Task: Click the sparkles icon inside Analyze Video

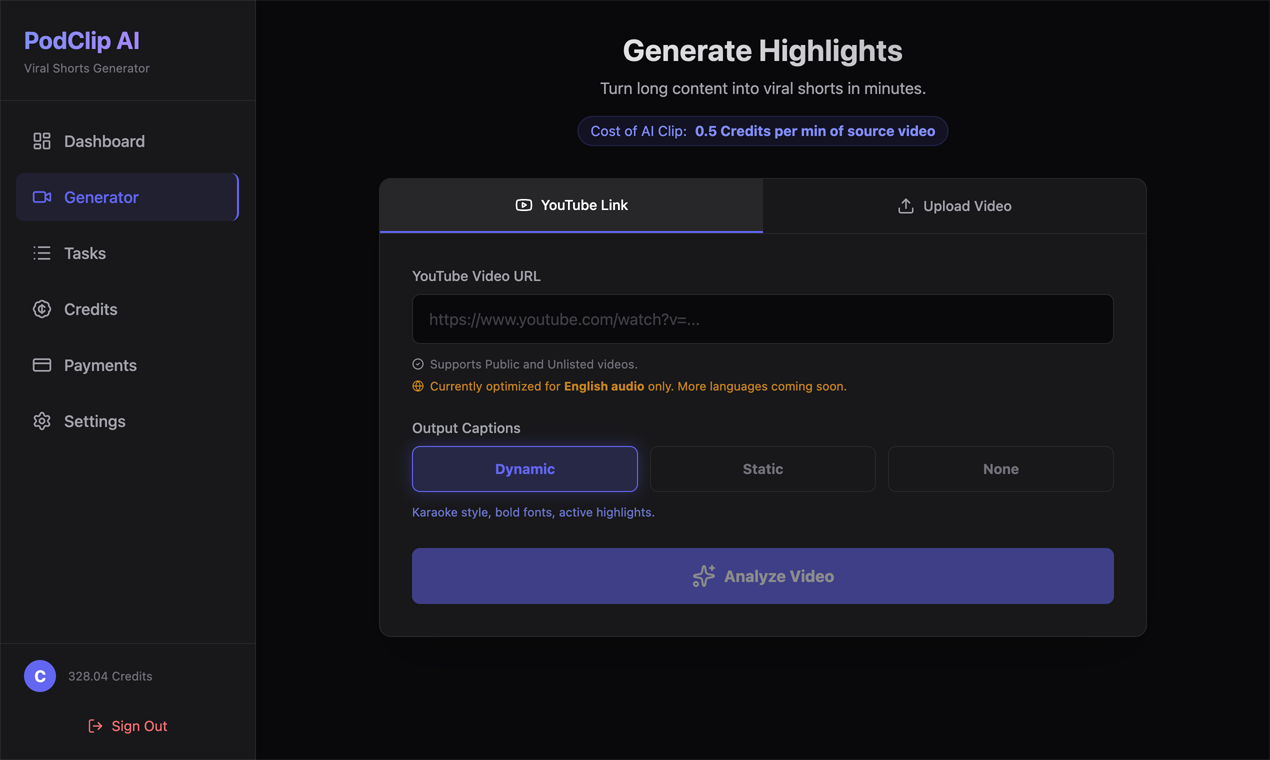Action: click(703, 576)
